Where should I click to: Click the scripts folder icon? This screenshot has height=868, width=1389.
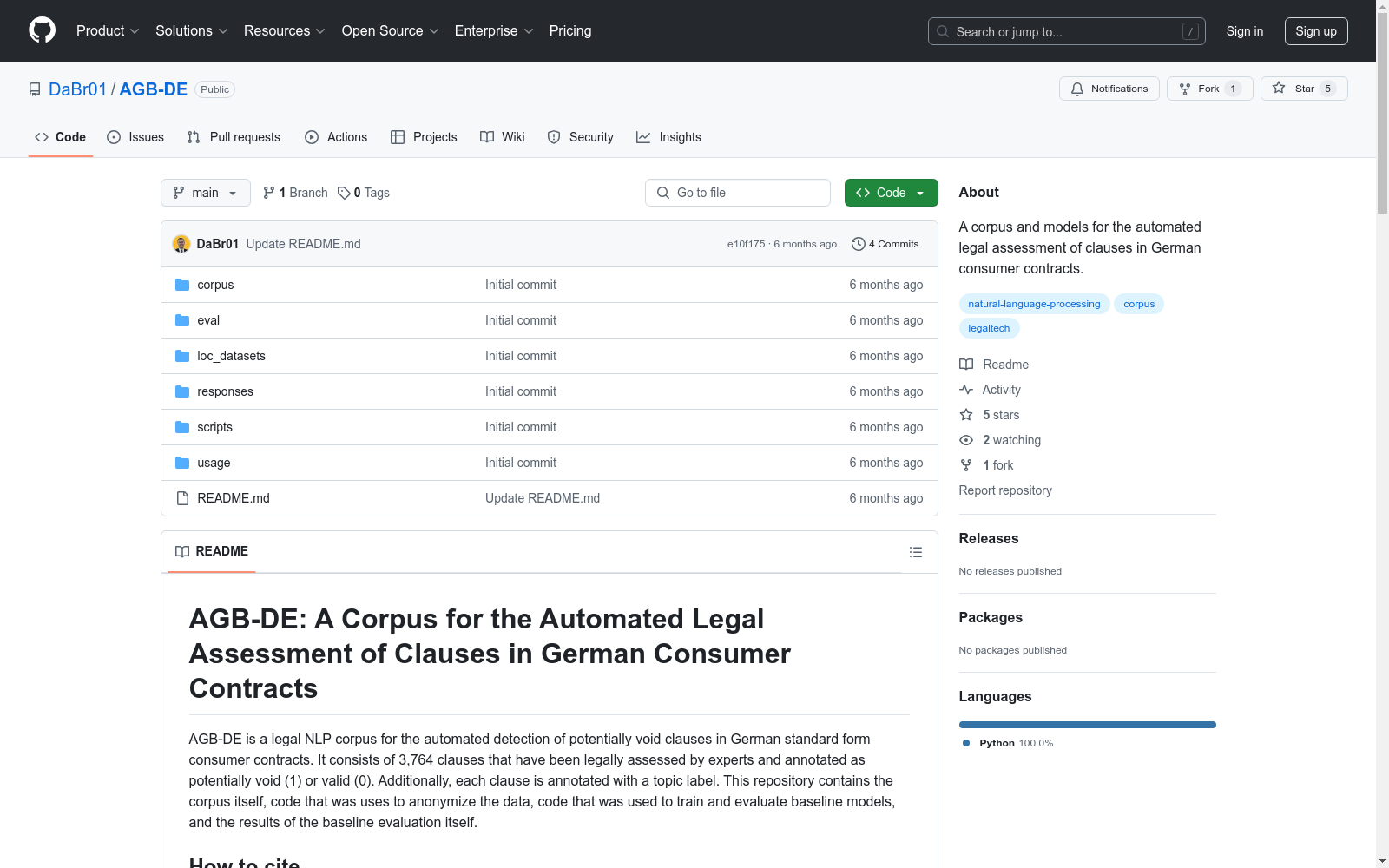pyautogui.click(x=182, y=427)
